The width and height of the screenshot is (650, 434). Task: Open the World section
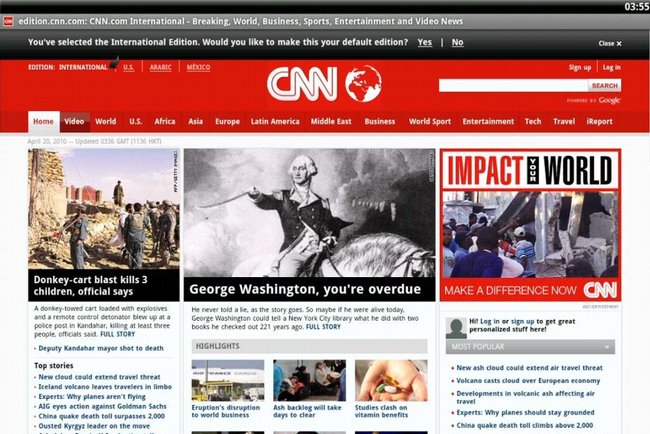coord(105,121)
